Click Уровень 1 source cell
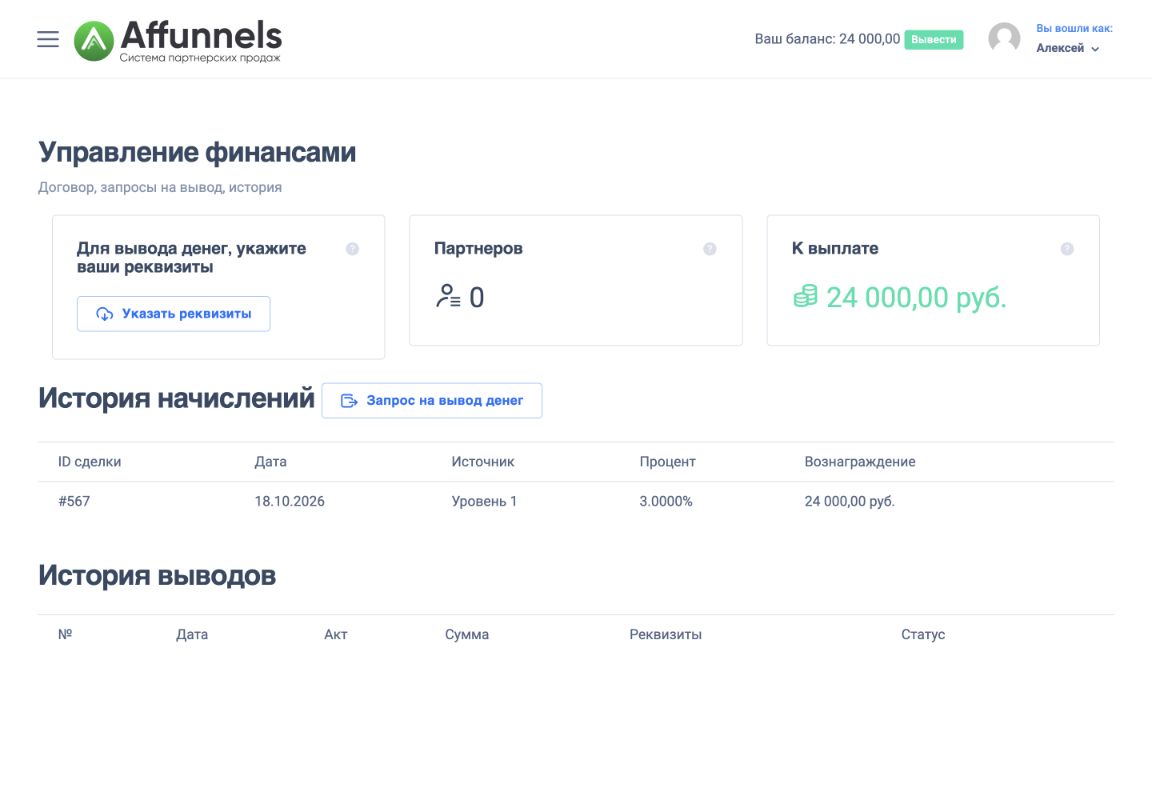 484,502
